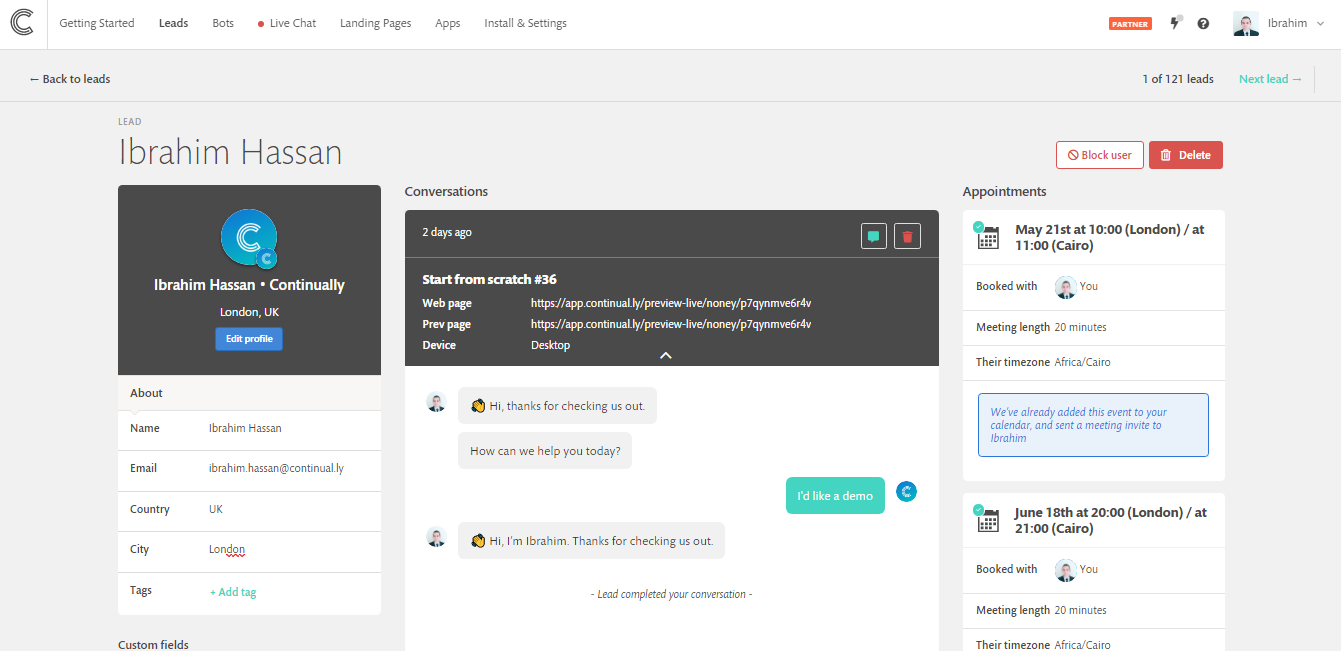Open the Apps tab

pos(448,23)
